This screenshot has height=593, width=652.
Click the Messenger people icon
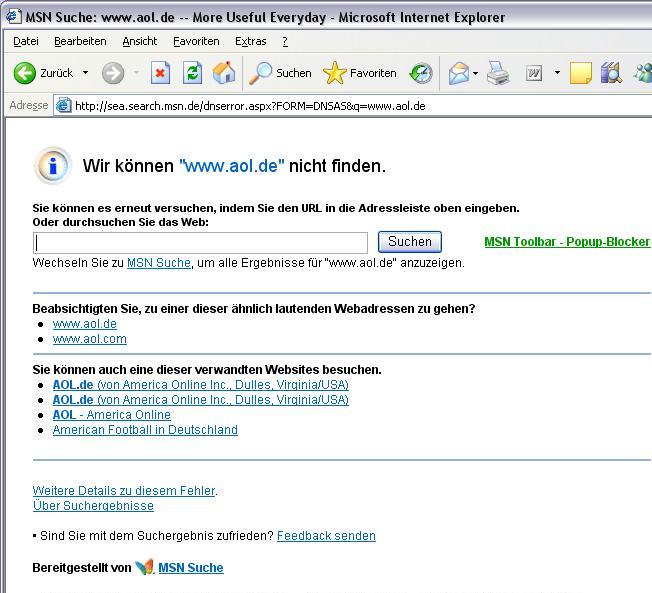pyautogui.click(x=642, y=73)
